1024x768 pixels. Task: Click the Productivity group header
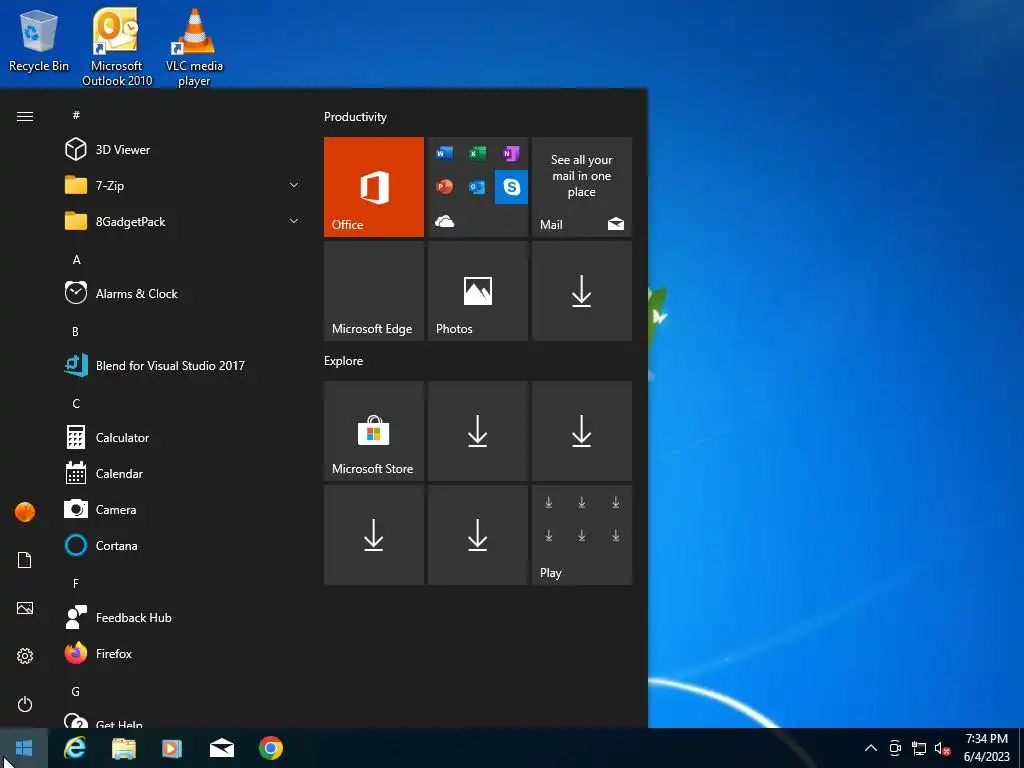click(x=355, y=117)
